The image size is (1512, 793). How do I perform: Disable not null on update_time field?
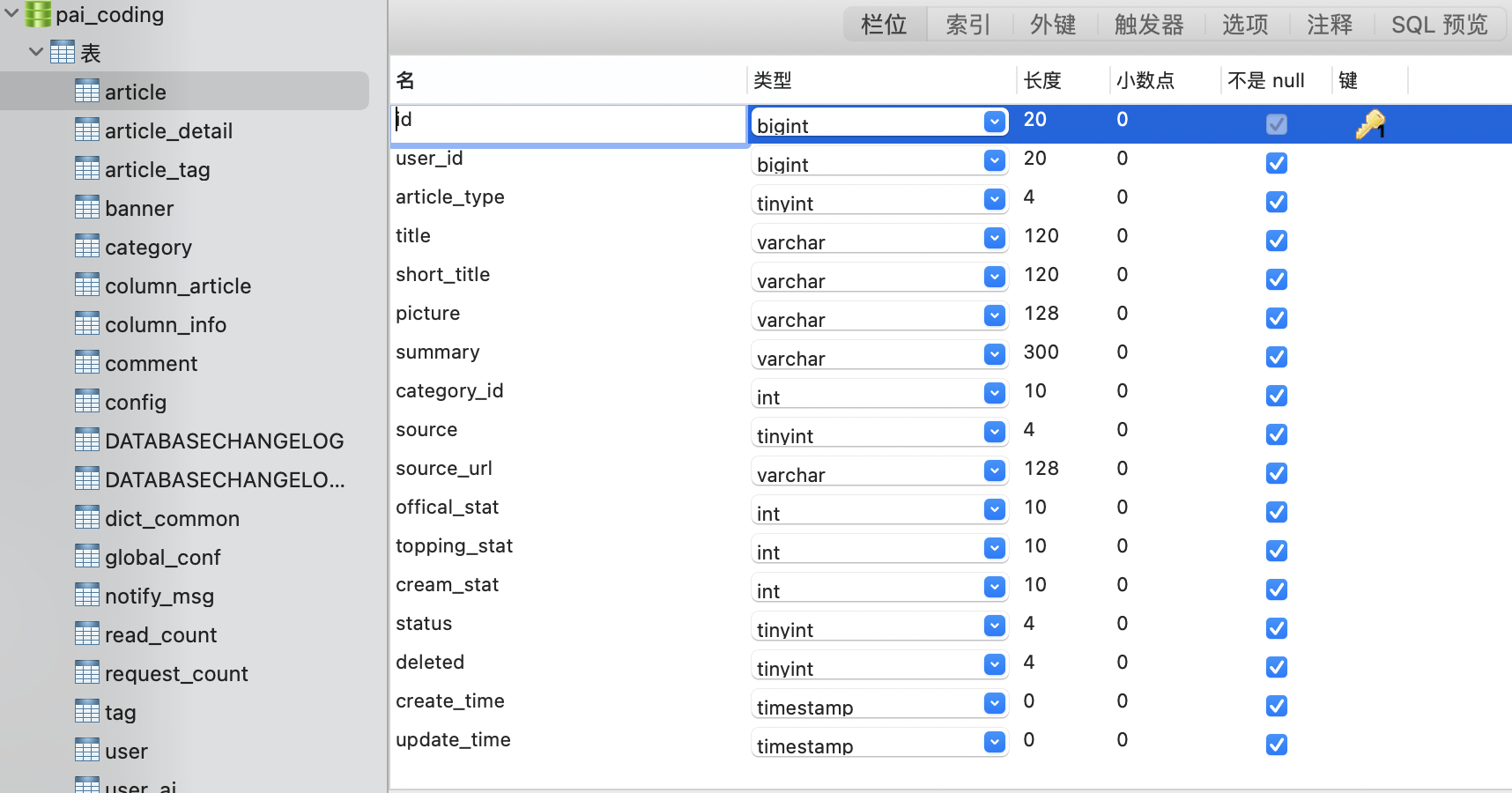[1276, 745]
